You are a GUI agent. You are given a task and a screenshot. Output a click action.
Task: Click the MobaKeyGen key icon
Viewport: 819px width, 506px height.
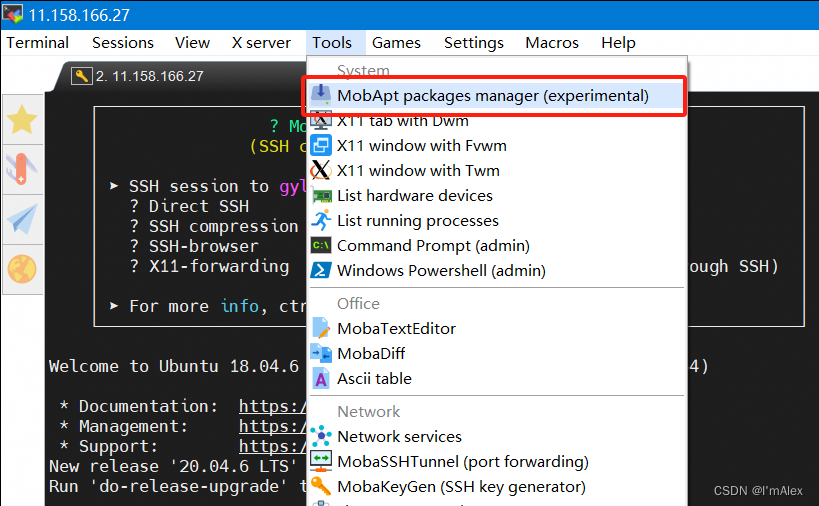pos(321,486)
